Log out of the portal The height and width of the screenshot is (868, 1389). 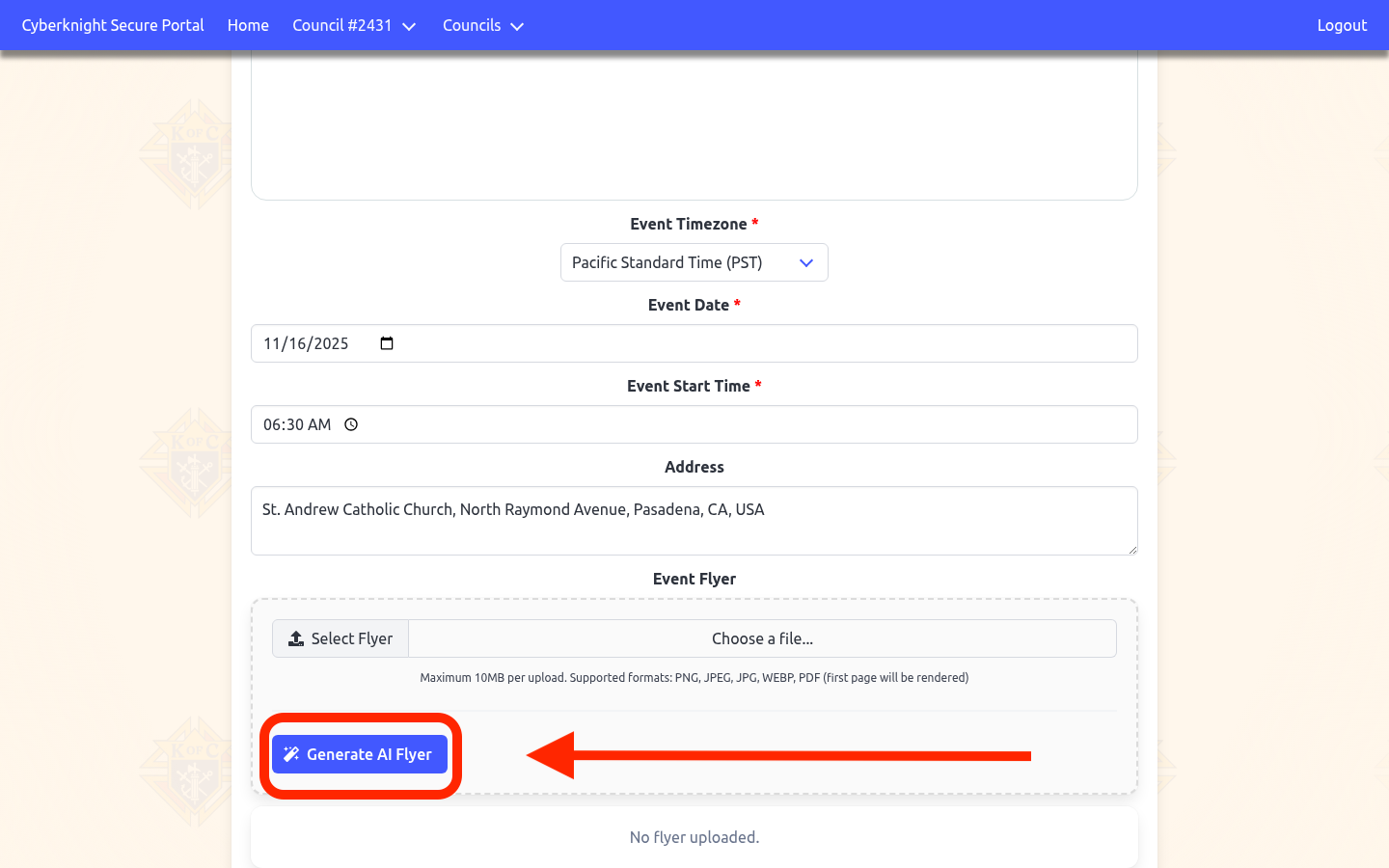coord(1342,26)
